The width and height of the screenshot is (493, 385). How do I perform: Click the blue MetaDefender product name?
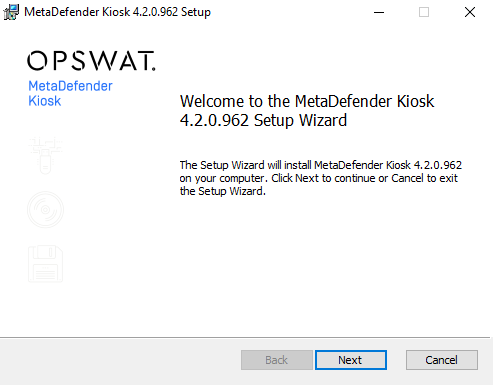point(70,86)
